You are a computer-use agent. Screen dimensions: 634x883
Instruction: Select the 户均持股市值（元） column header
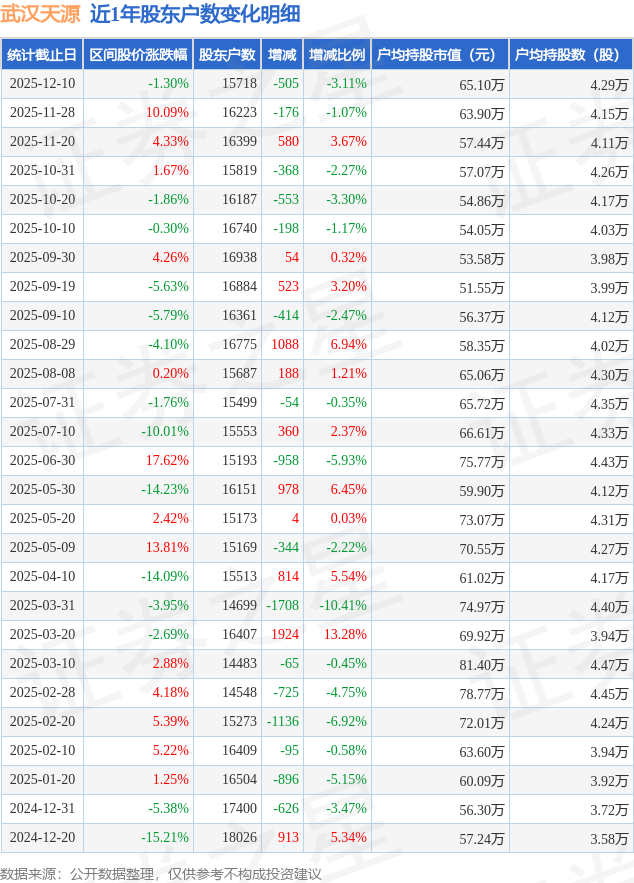[x=439, y=55]
